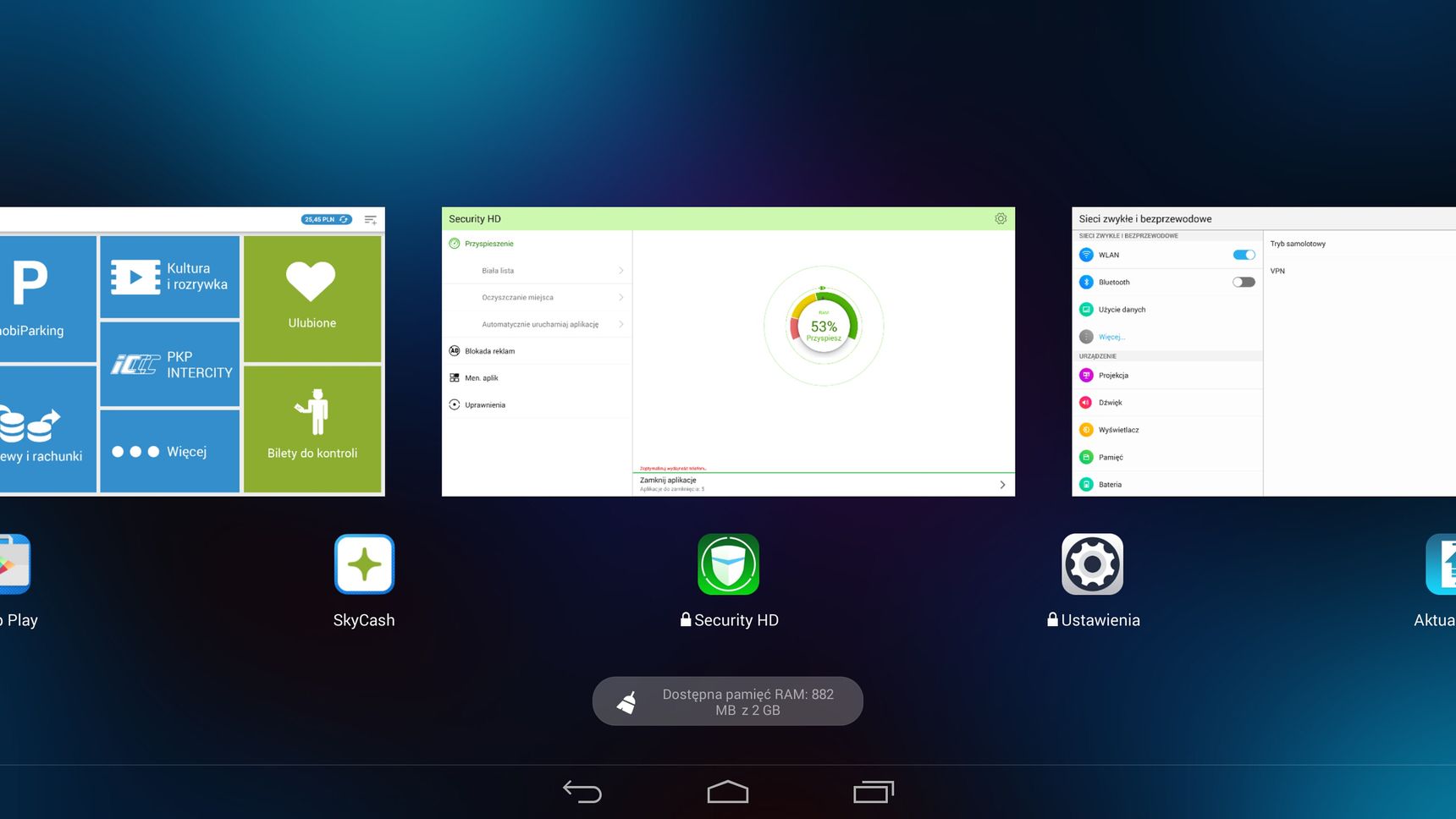Tap the mobiParking P tile
Viewport: 1456px width, 819px height.
click(x=47, y=300)
